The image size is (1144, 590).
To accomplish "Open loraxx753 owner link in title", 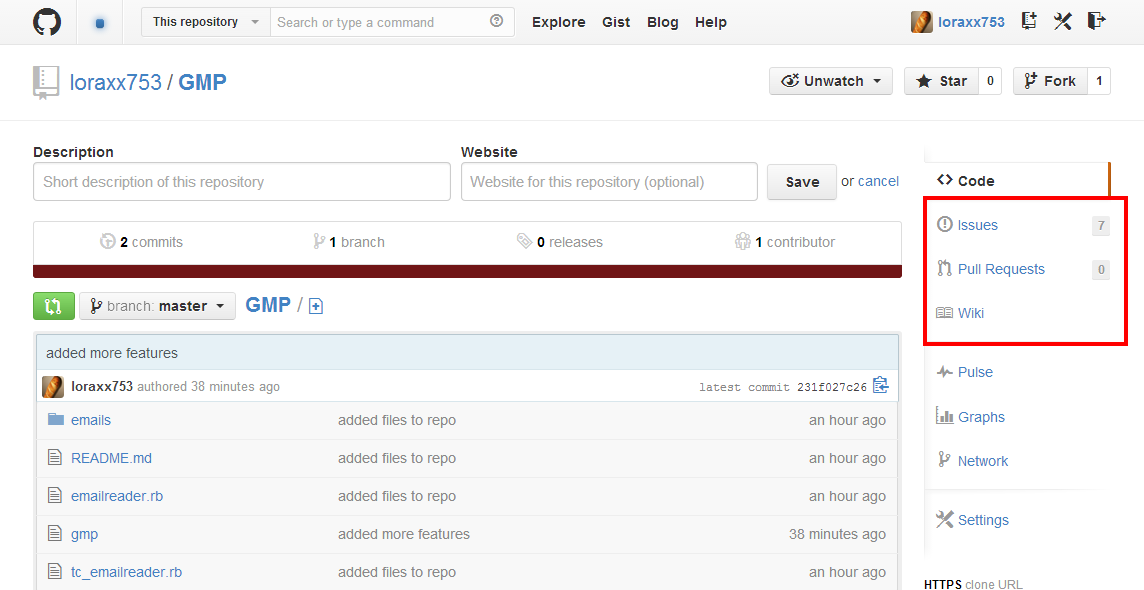I will [115, 82].
